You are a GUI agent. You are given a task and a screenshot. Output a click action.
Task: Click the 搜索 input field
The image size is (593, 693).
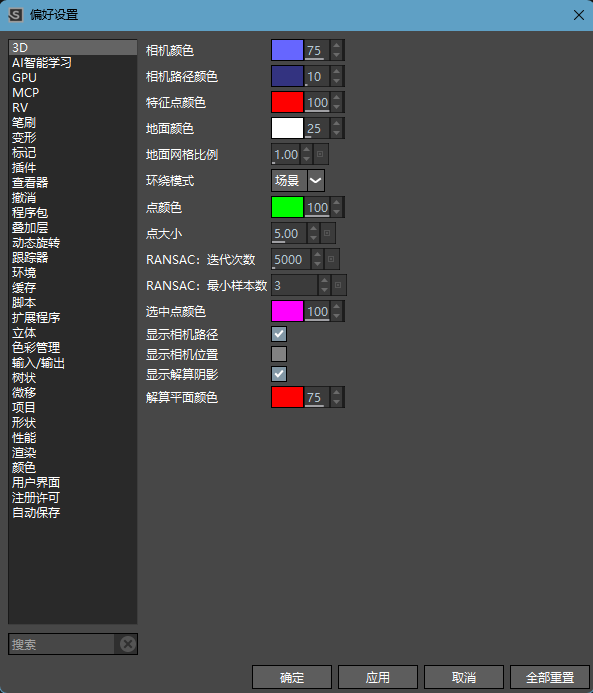pyautogui.click(x=61, y=644)
